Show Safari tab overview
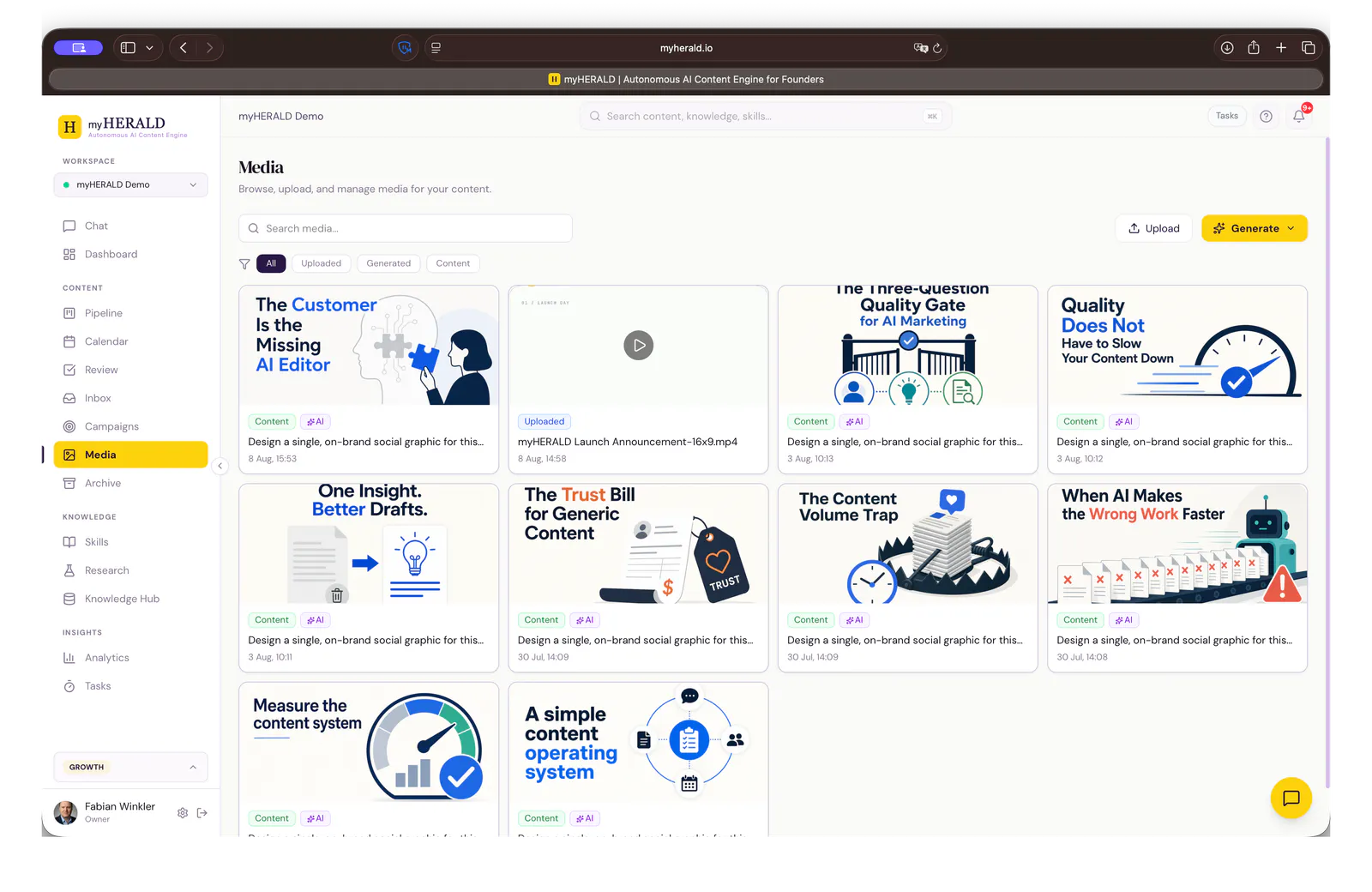The width and height of the screenshot is (1372, 892). tap(1309, 48)
